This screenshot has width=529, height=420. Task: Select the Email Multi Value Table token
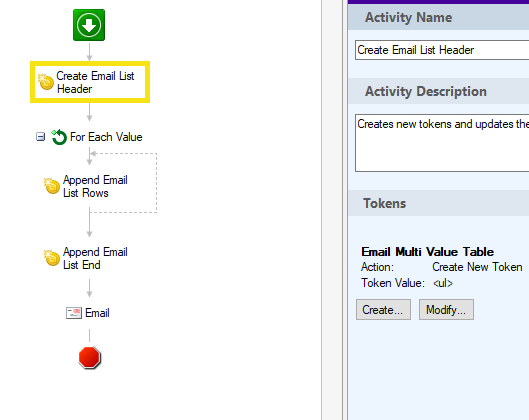(x=427, y=252)
